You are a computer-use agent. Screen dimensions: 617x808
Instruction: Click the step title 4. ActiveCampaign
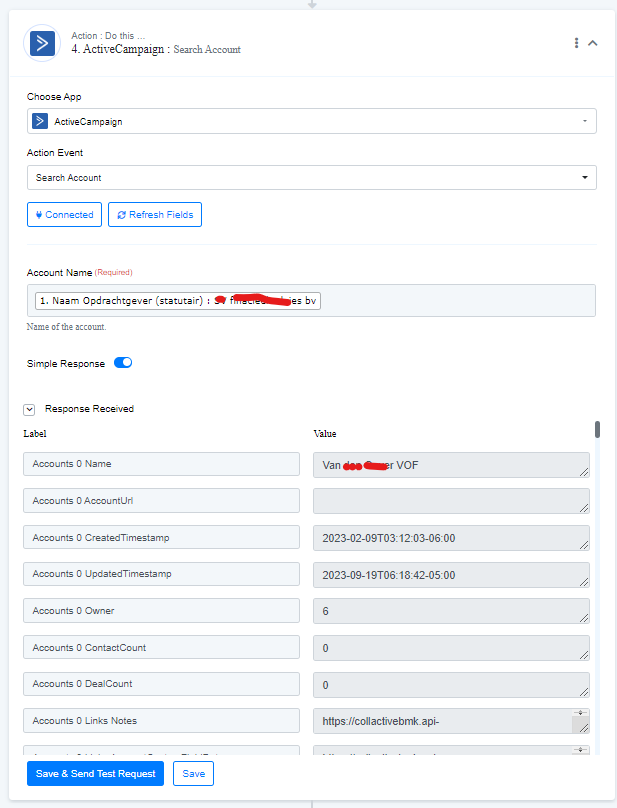point(118,49)
